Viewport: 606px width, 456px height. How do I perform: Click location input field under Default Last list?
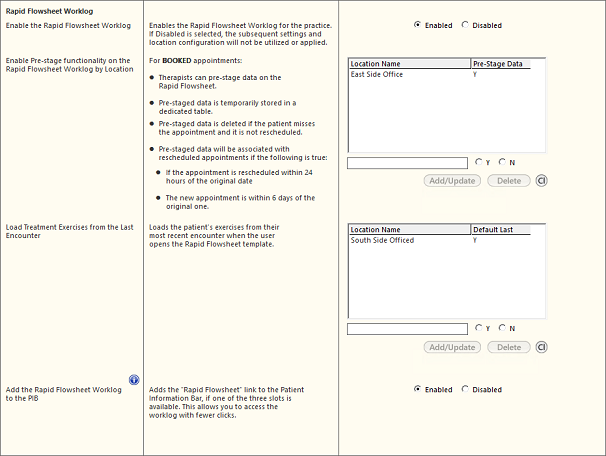[407, 329]
